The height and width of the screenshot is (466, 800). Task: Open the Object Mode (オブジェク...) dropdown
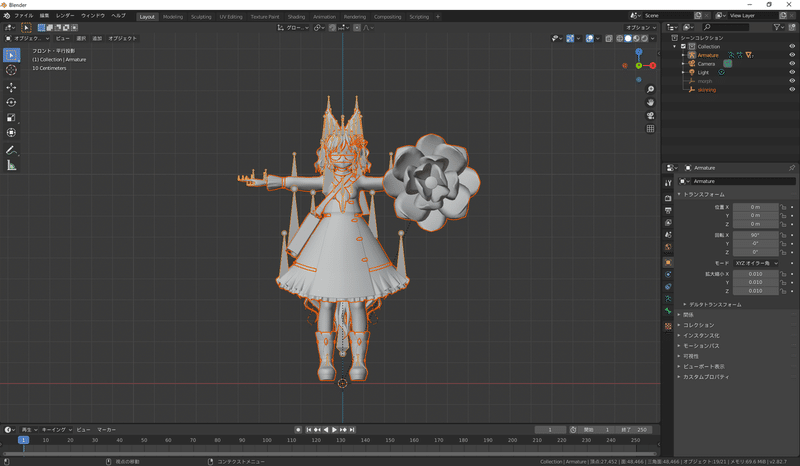[28, 38]
